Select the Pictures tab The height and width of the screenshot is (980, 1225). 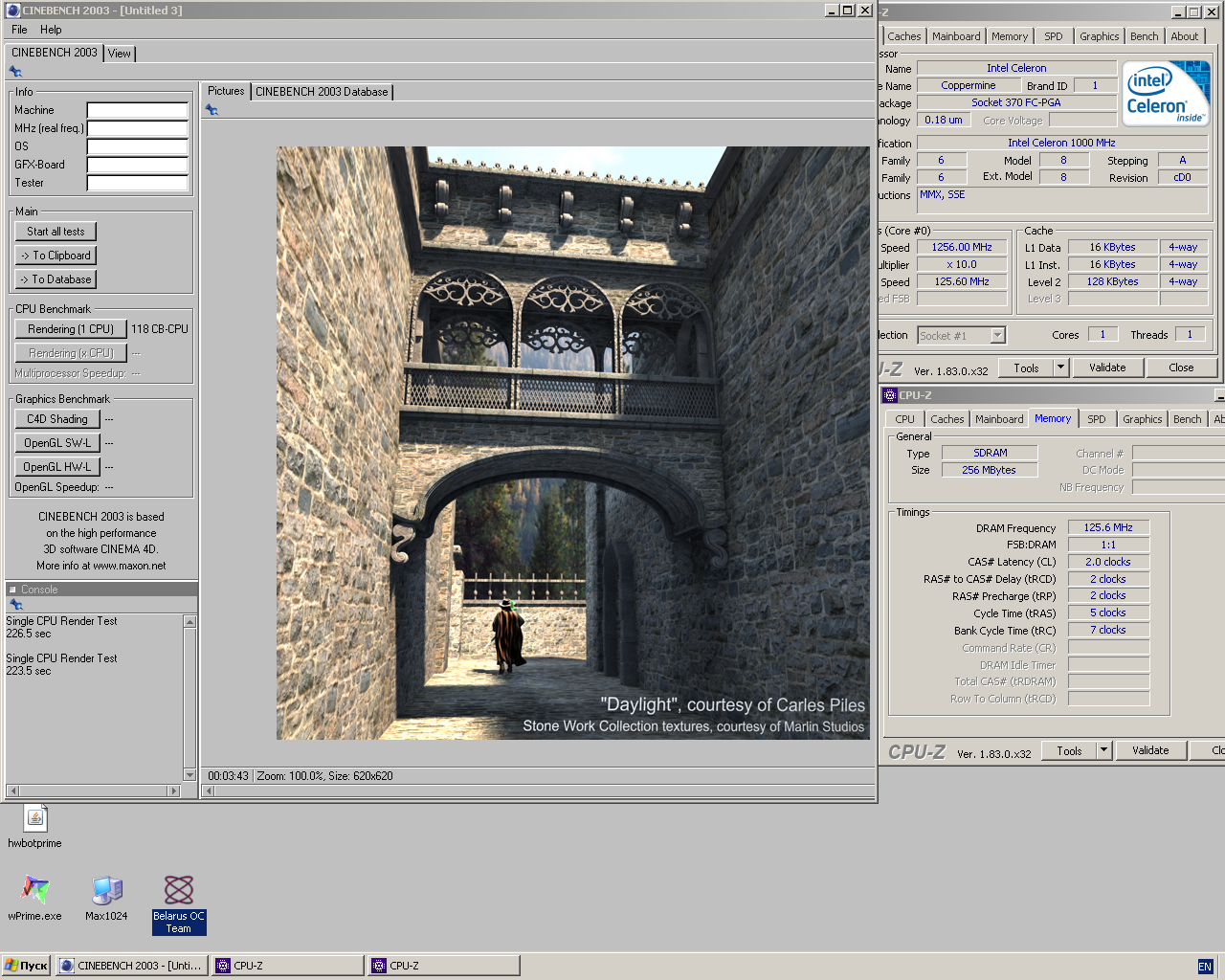(226, 91)
